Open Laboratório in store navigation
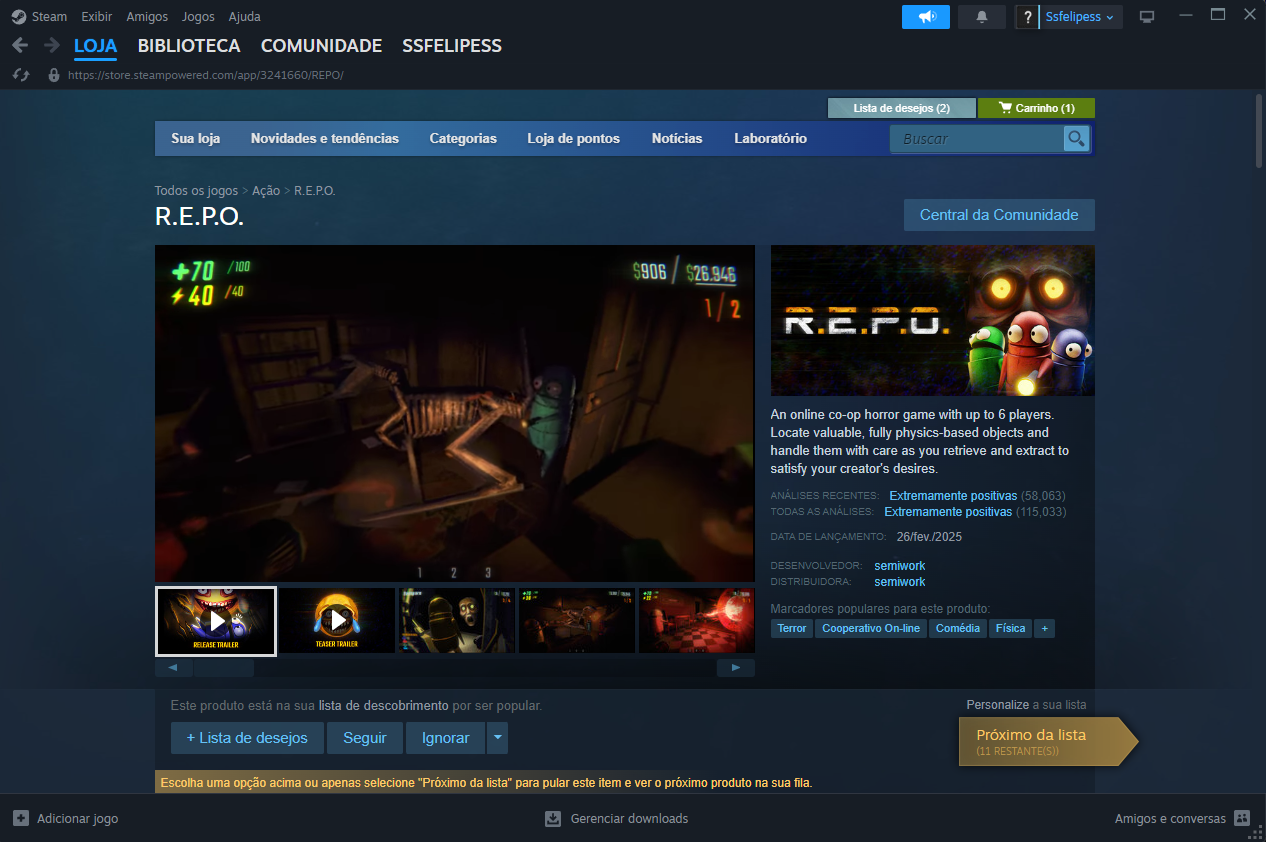The height and width of the screenshot is (842, 1266). [770, 139]
